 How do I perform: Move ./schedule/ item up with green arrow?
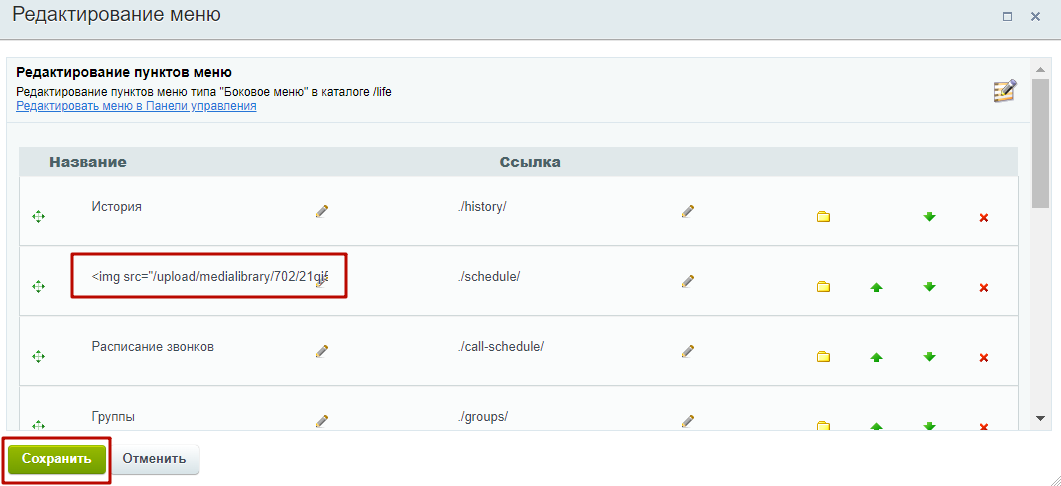tap(876, 287)
